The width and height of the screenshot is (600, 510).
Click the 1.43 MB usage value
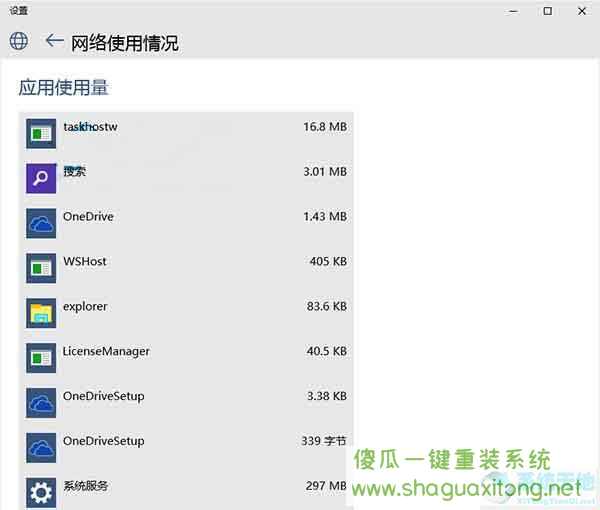pyautogui.click(x=325, y=217)
